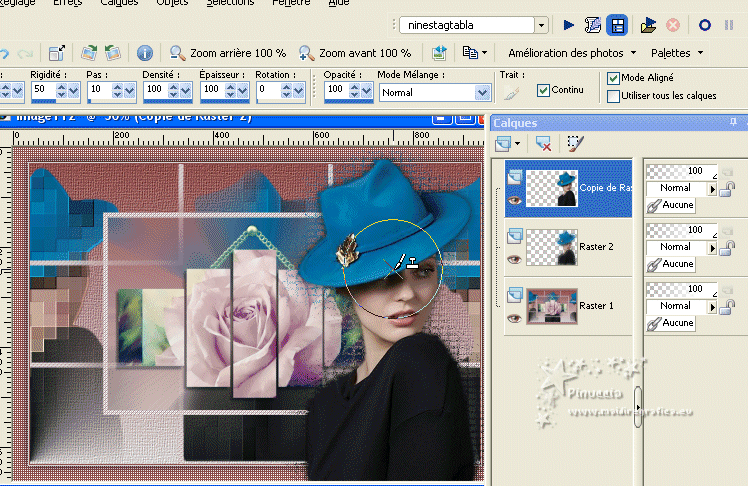Viewport: 748px width, 486px height.
Task: Run the selected script with play button
Action: tap(570, 25)
